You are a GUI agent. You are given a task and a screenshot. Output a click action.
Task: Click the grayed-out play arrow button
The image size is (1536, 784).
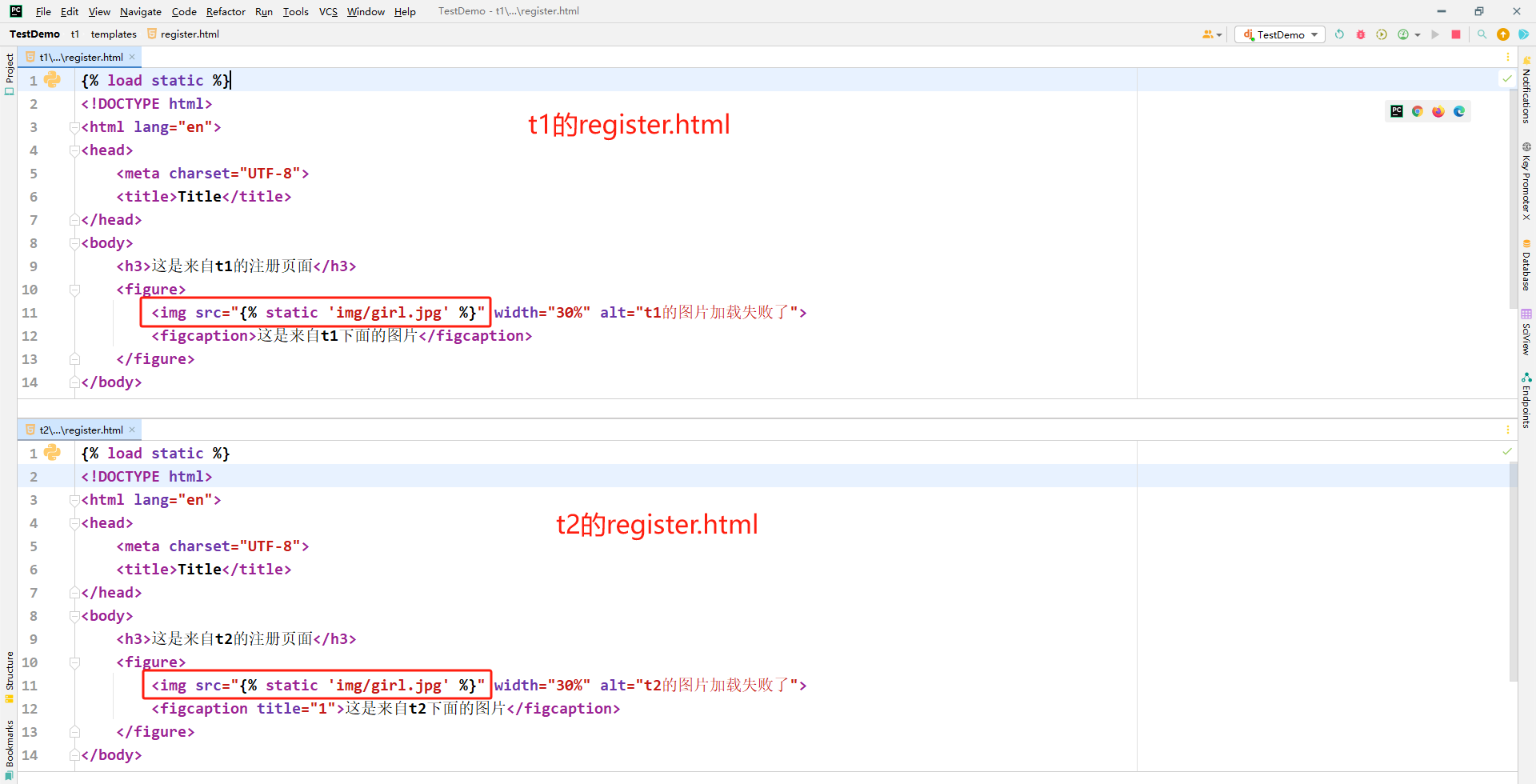pos(1435,34)
